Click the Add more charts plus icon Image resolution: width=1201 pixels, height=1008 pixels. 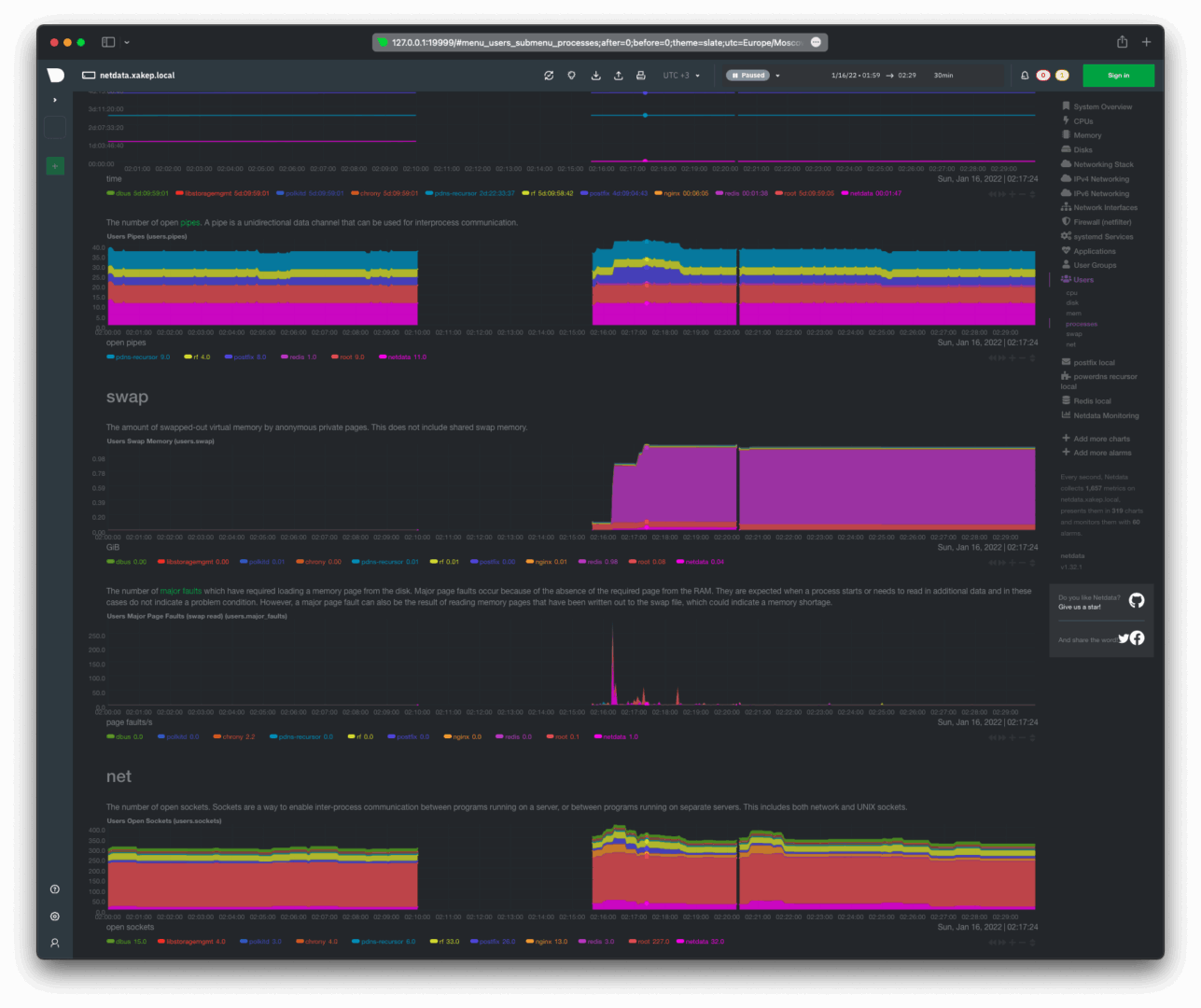[x=1066, y=439]
